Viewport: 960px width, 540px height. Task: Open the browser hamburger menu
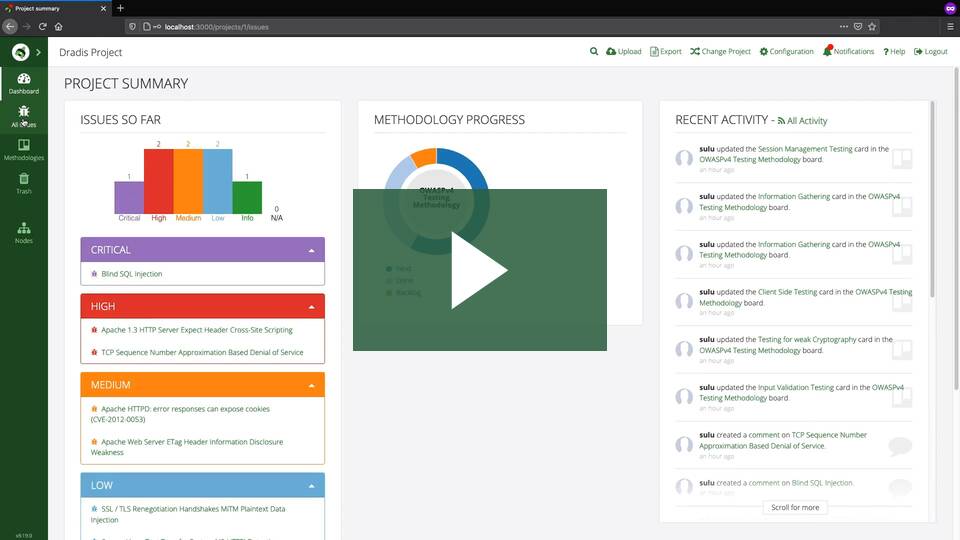click(950, 26)
